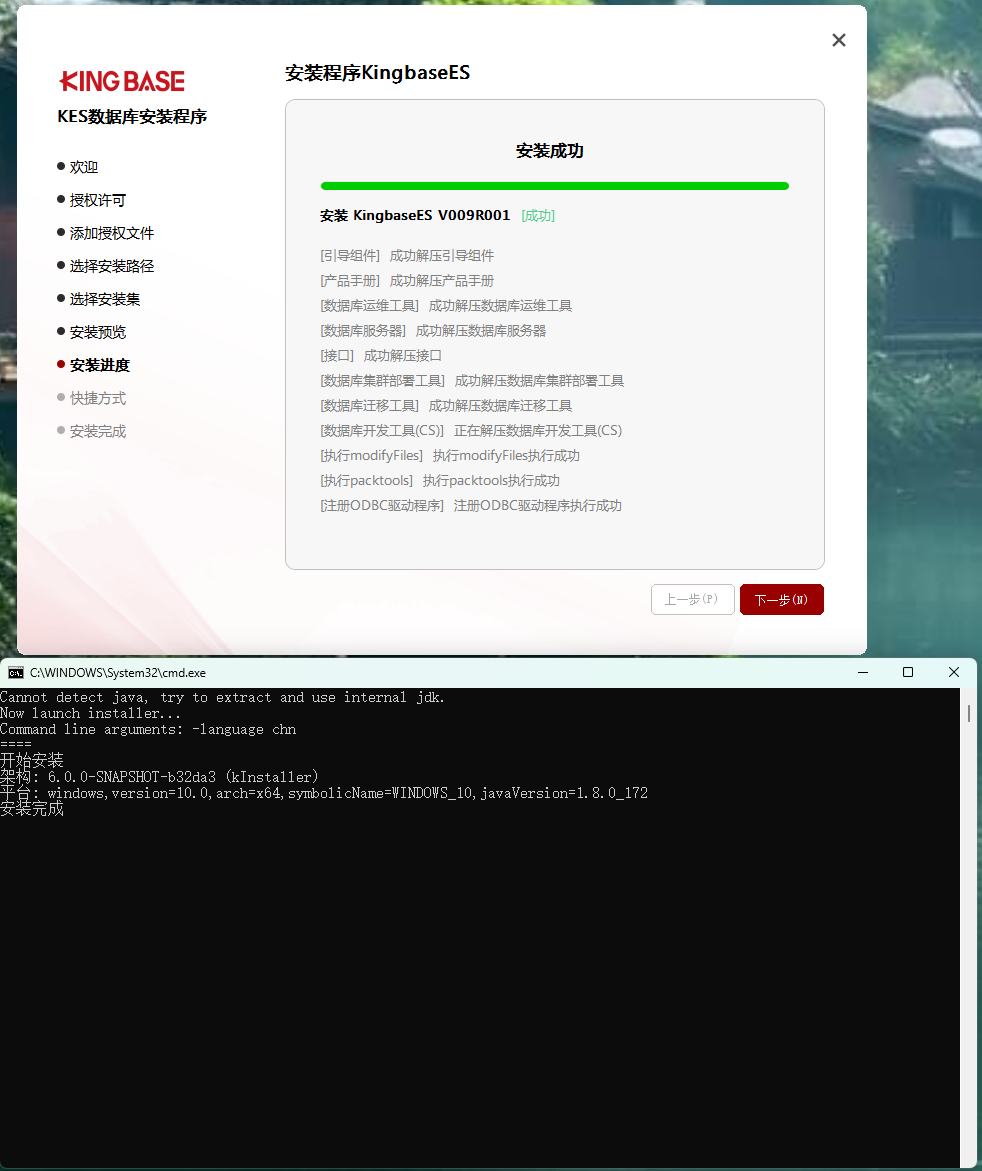Maximize the cmd.exe window

point(908,672)
